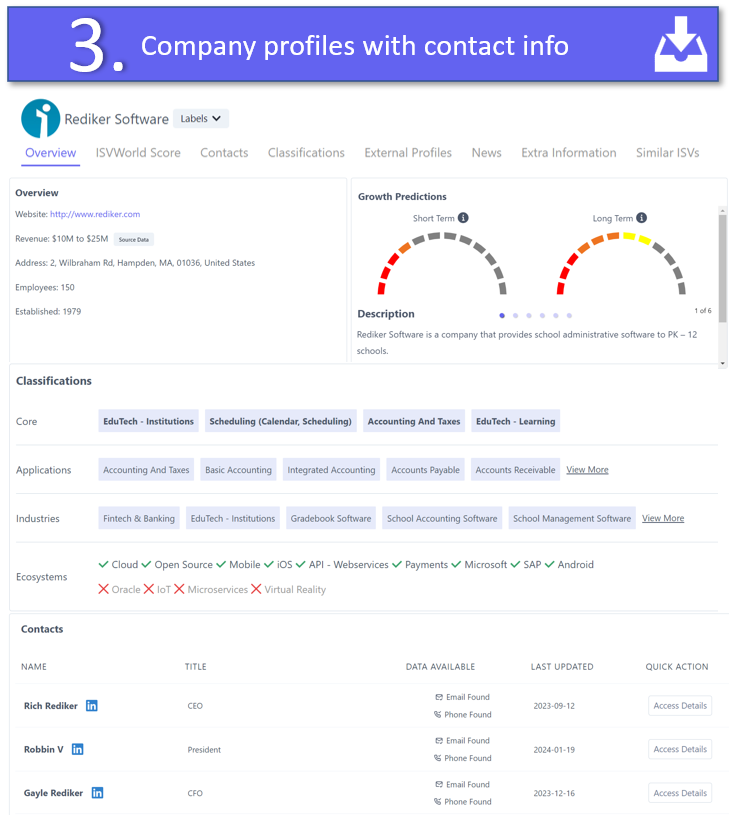
Task: Click the Gradebook Software tag
Action: 331,518
